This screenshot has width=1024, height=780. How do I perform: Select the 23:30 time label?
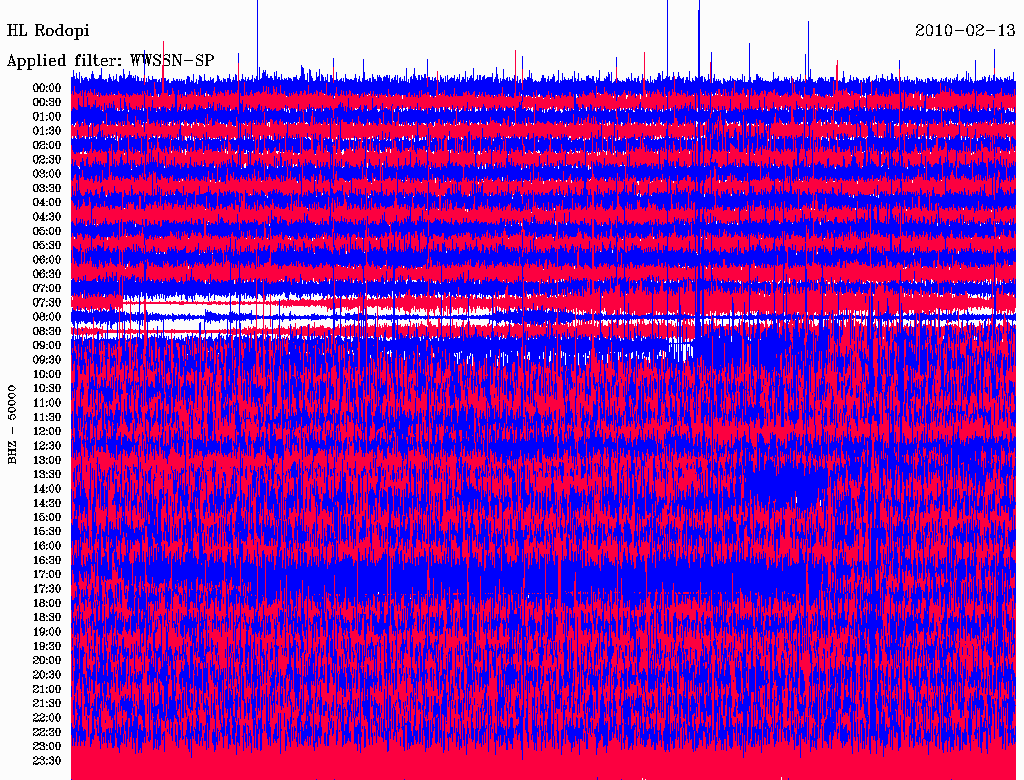pyautogui.click(x=47, y=761)
